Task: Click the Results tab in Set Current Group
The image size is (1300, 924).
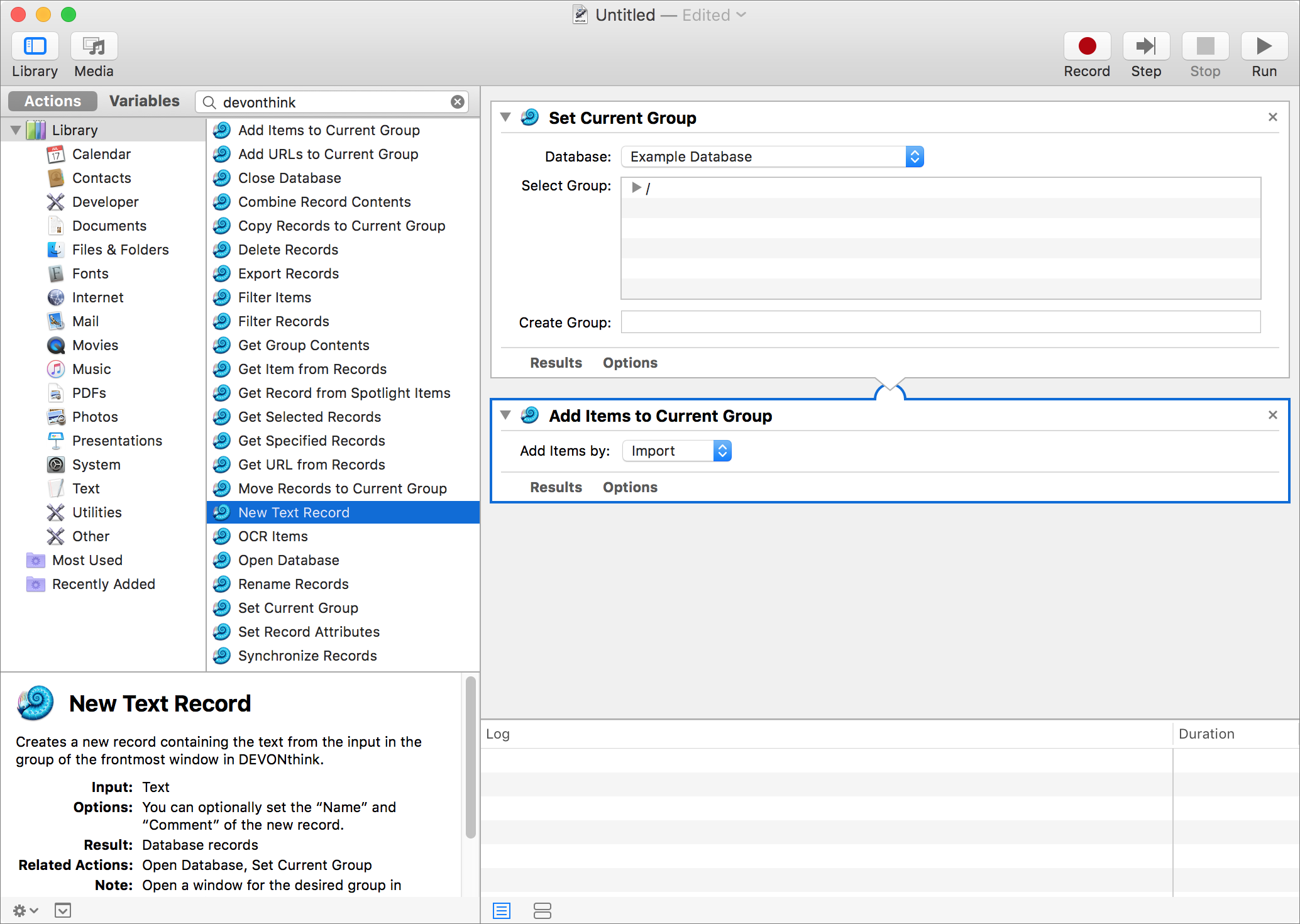Action: click(558, 363)
